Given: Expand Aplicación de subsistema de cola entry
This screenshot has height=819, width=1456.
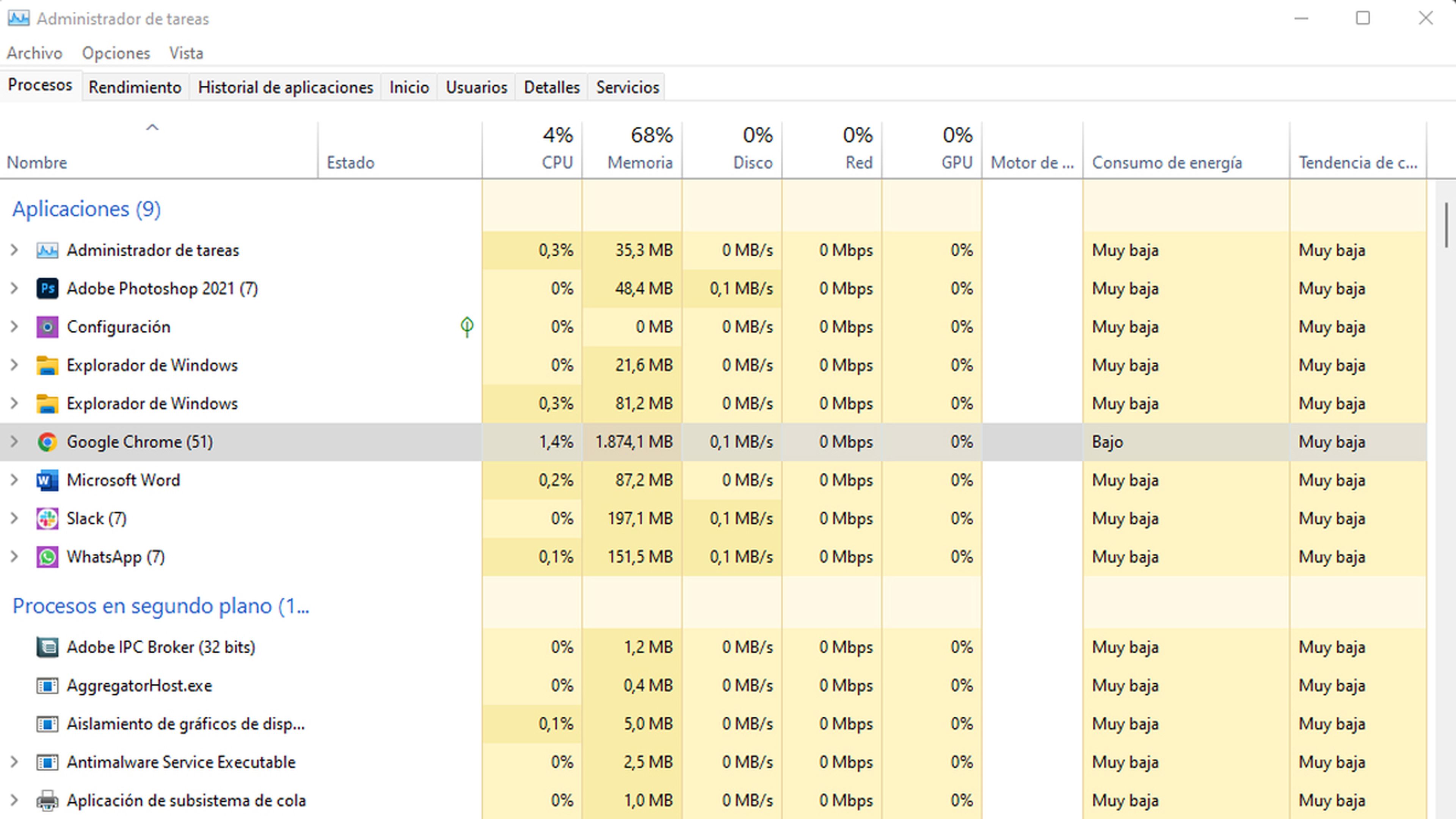Looking at the screenshot, I should tap(14, 801).
